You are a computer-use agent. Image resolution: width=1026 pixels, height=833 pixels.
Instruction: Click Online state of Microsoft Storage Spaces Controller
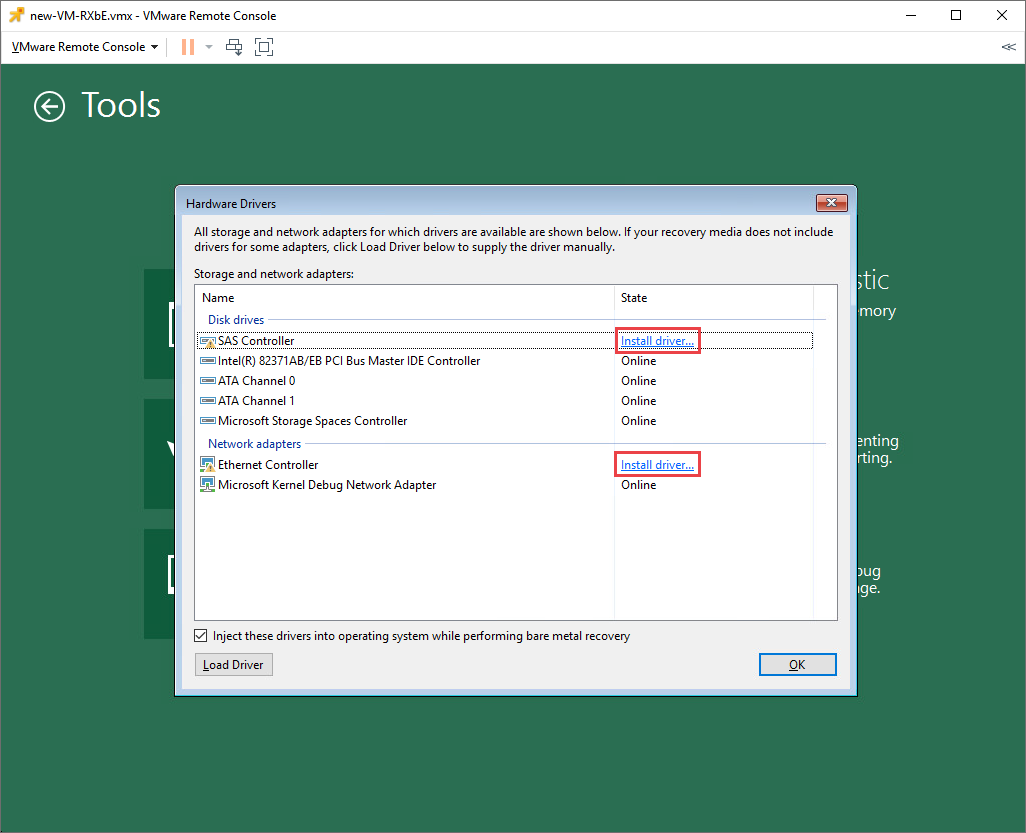point(639,421)
